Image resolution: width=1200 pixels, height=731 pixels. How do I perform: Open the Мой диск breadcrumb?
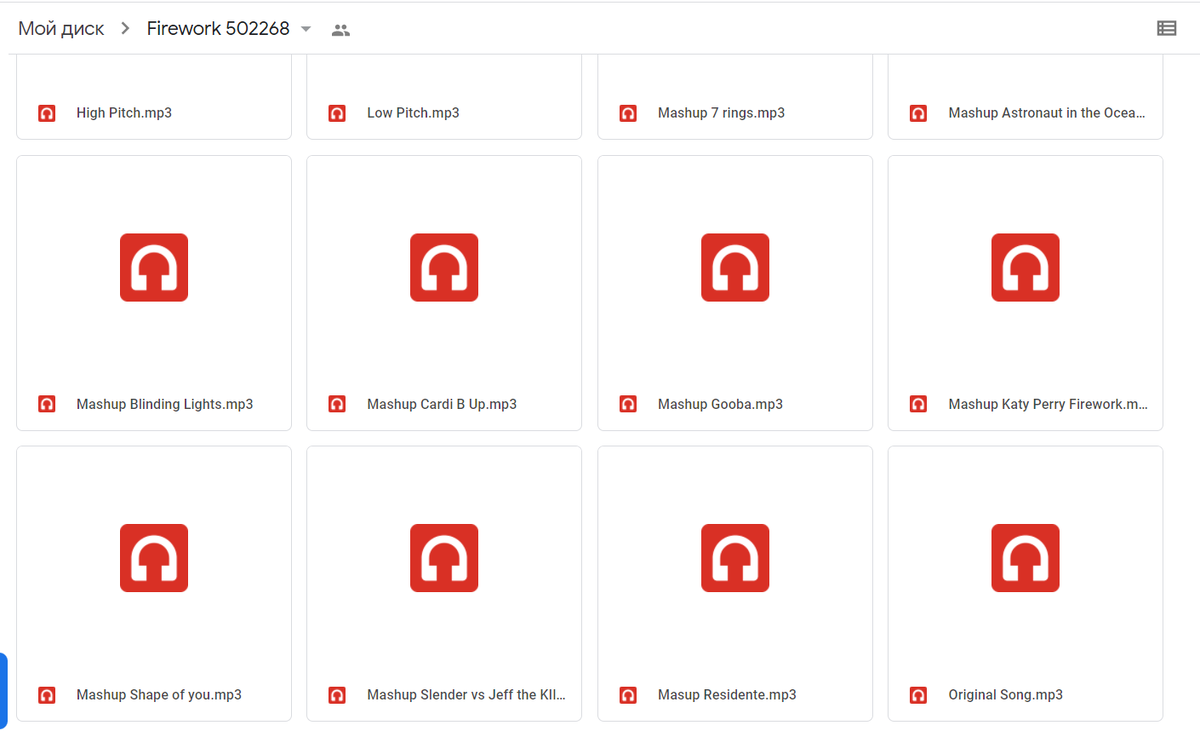(x=61, y=29)
